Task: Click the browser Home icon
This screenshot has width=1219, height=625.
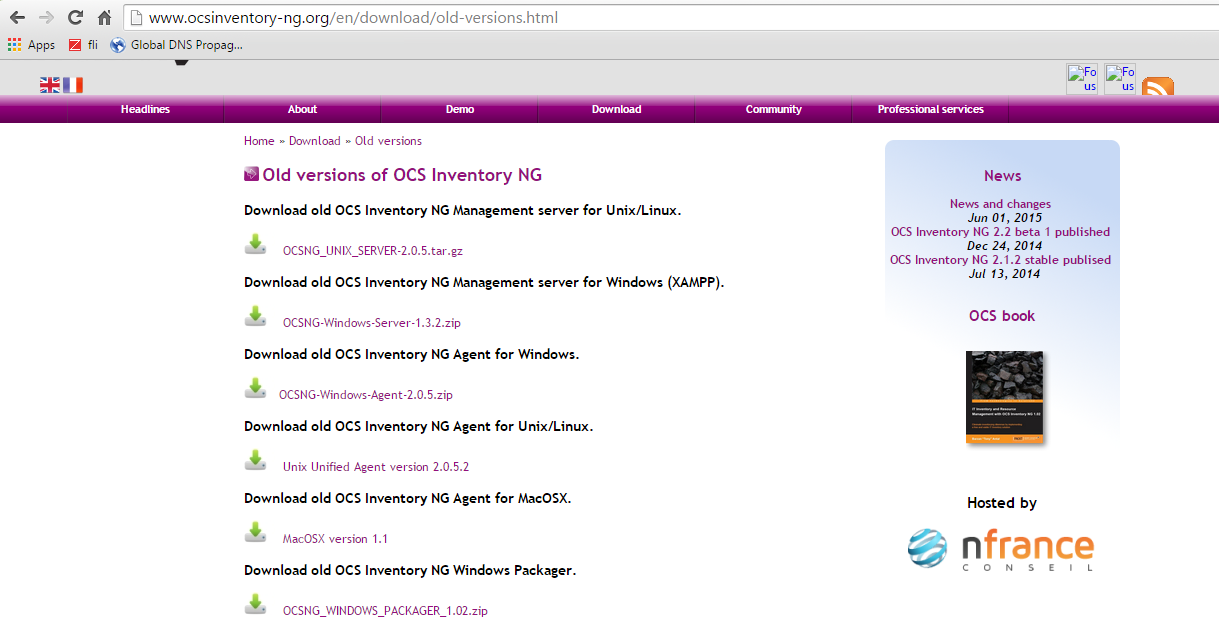Action: [x=104, y=18]
